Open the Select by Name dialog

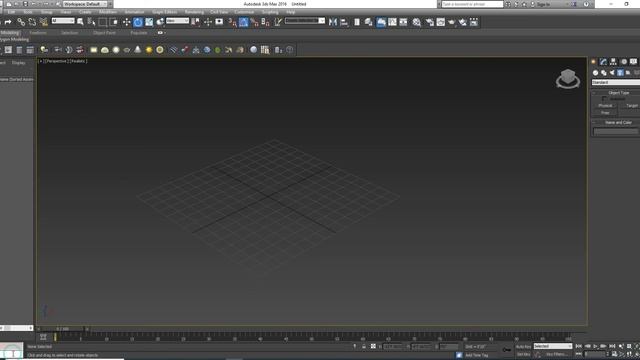(91, 22)
